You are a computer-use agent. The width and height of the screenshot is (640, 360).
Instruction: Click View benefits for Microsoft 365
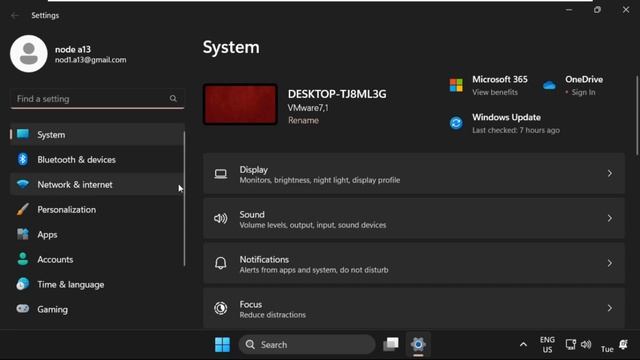coord(495,92)
